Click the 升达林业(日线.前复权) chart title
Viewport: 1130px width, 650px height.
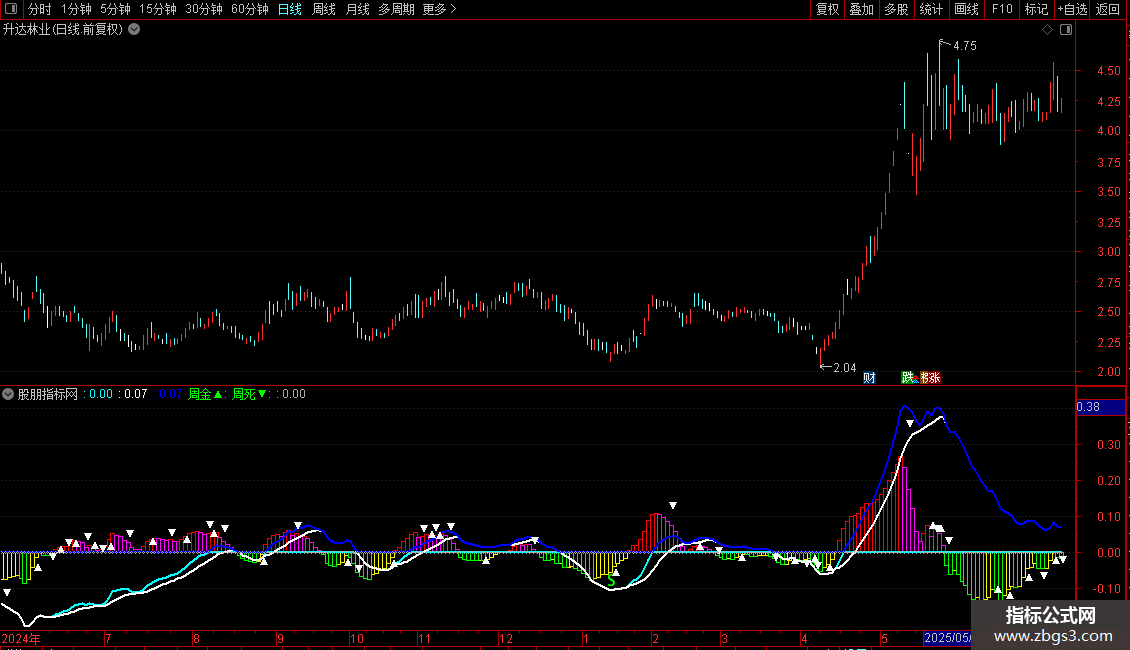(63, 30)
